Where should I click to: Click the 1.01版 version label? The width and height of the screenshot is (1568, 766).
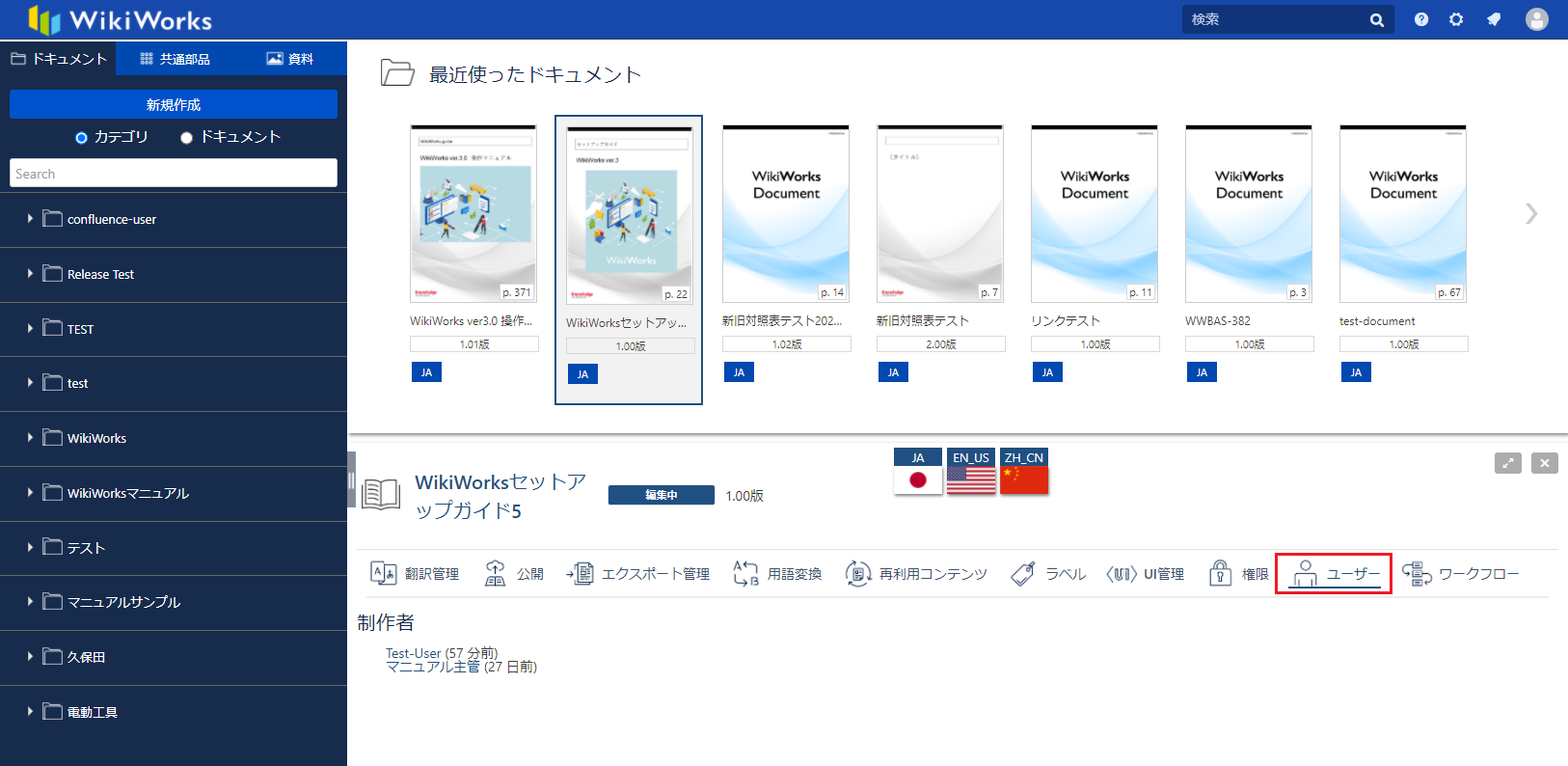(x=474, y=344)
